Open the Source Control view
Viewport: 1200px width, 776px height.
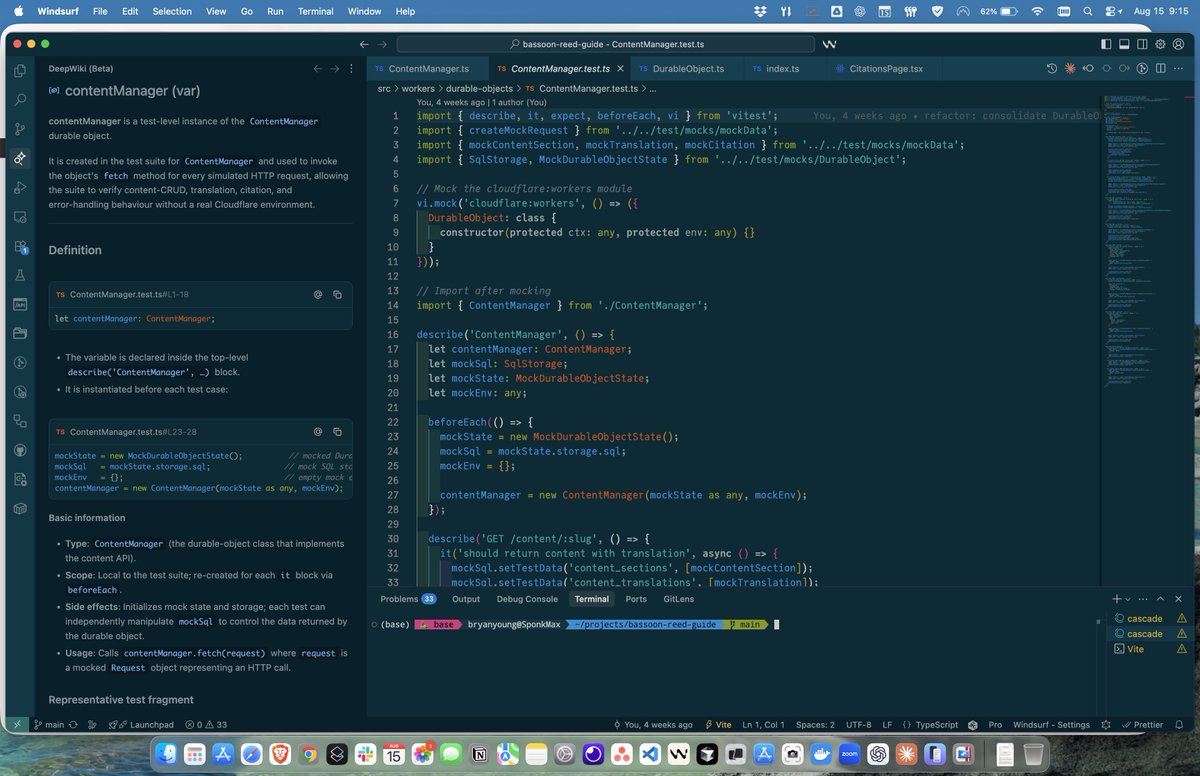(20, 129)
